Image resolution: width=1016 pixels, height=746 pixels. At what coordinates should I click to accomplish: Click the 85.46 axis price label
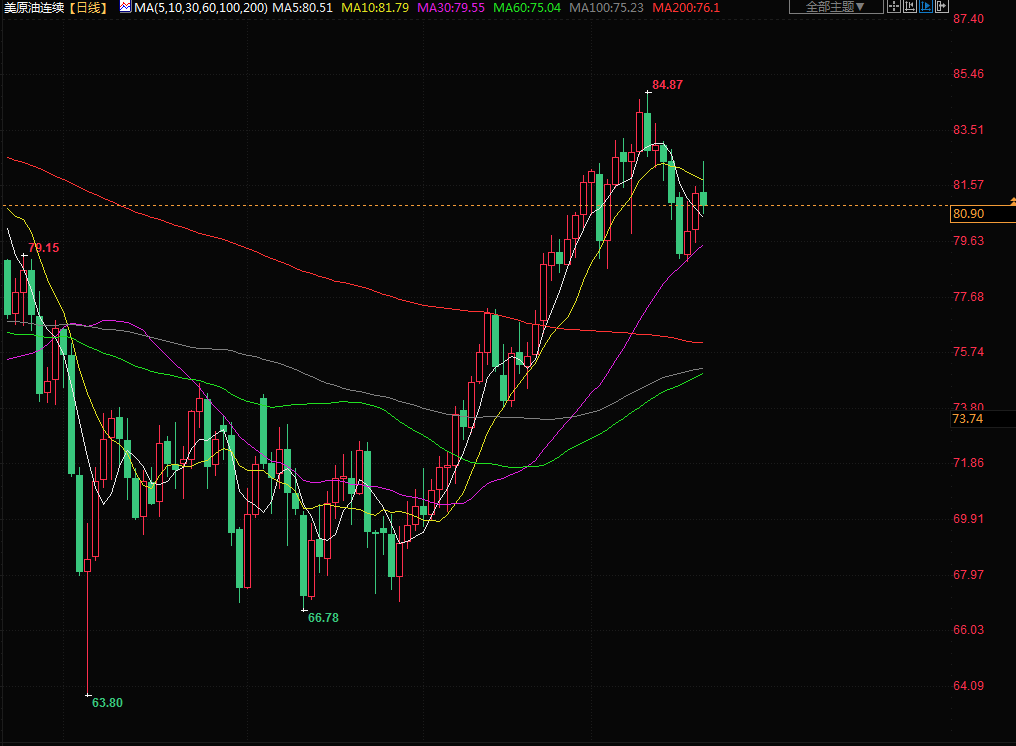[968, 74]
